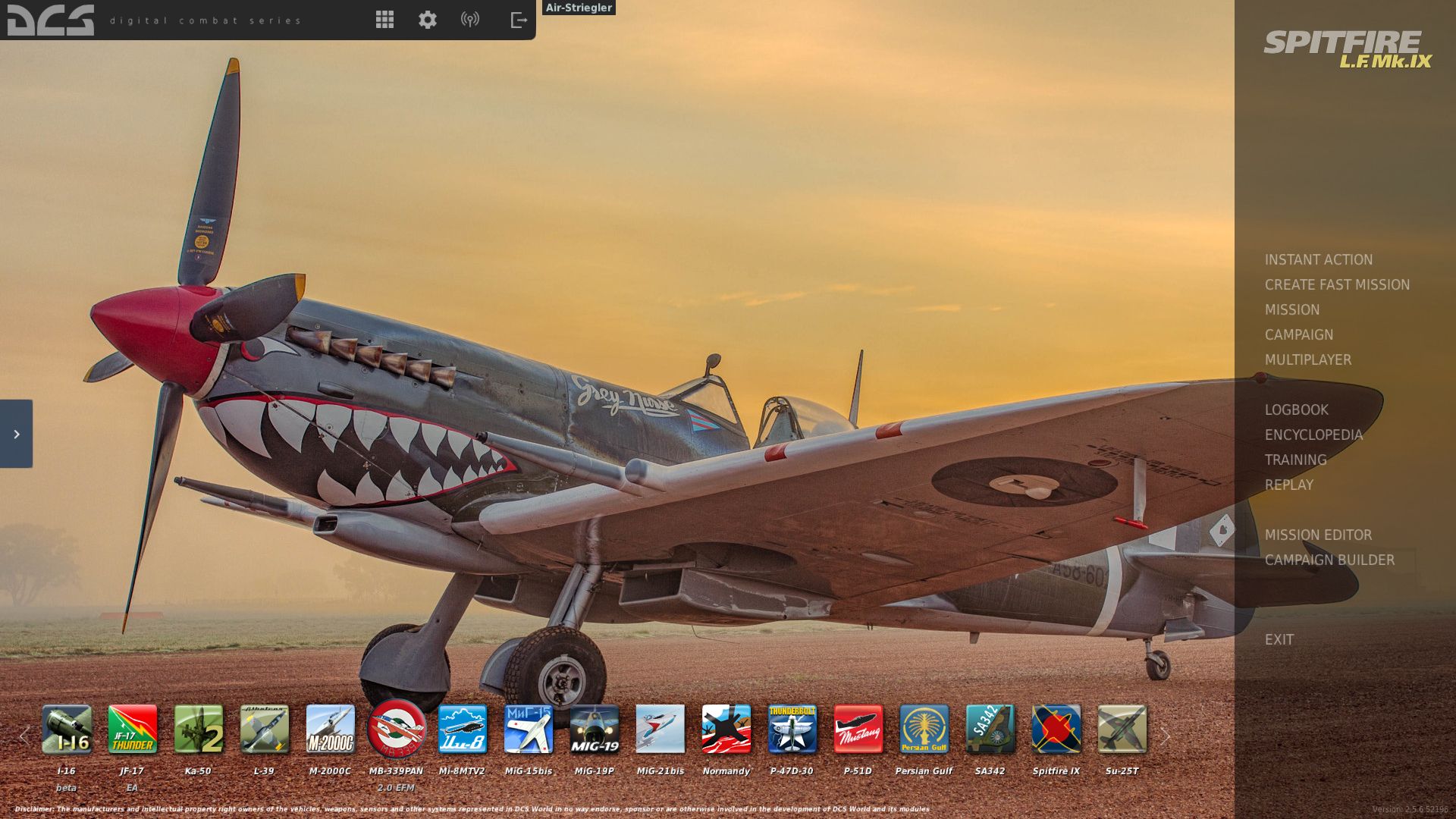Expand the left side panel arrow
Viewport: 1456px width, 819px height.
coord(16,434)
